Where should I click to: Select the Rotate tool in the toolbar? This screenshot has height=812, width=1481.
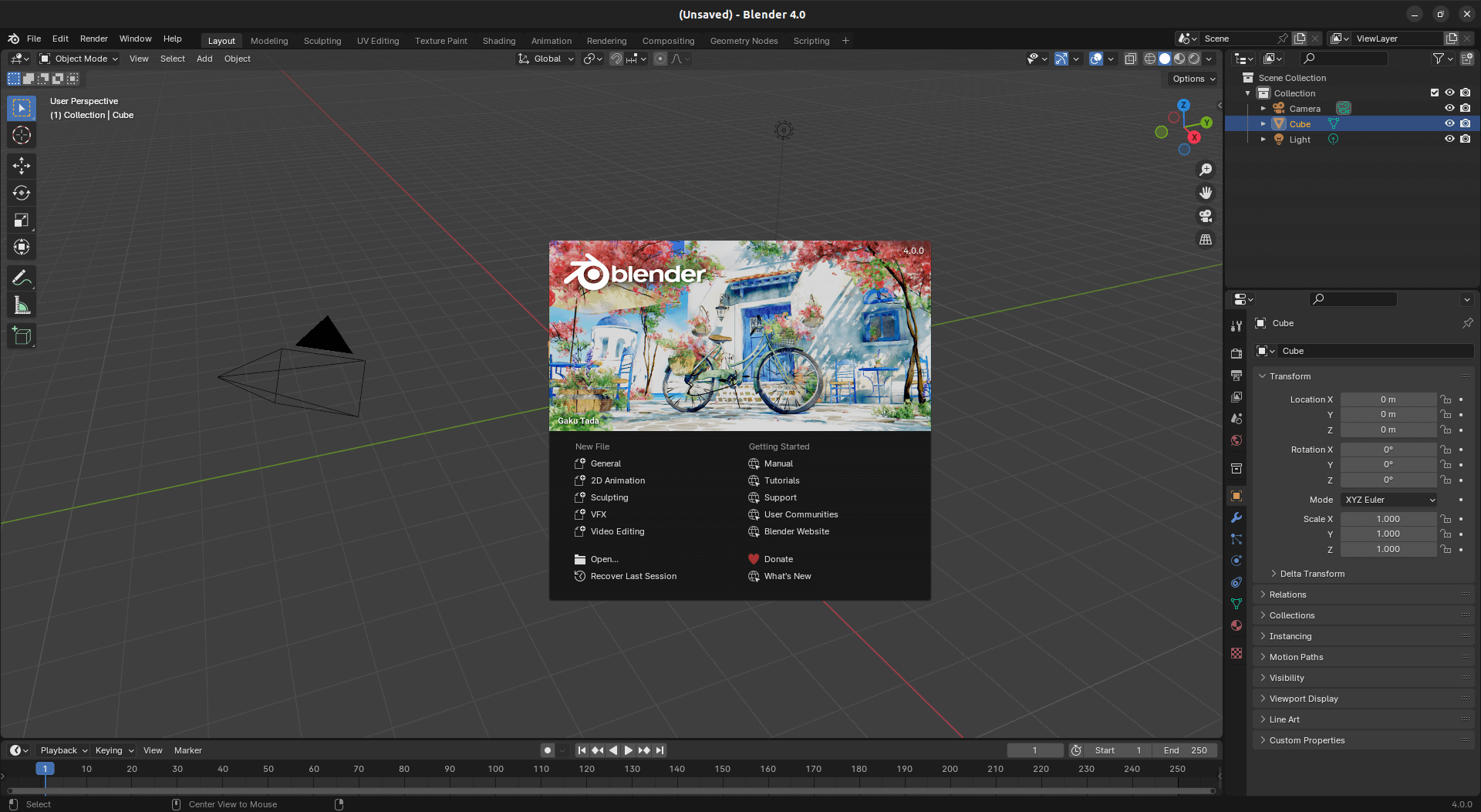click(21, 193)
